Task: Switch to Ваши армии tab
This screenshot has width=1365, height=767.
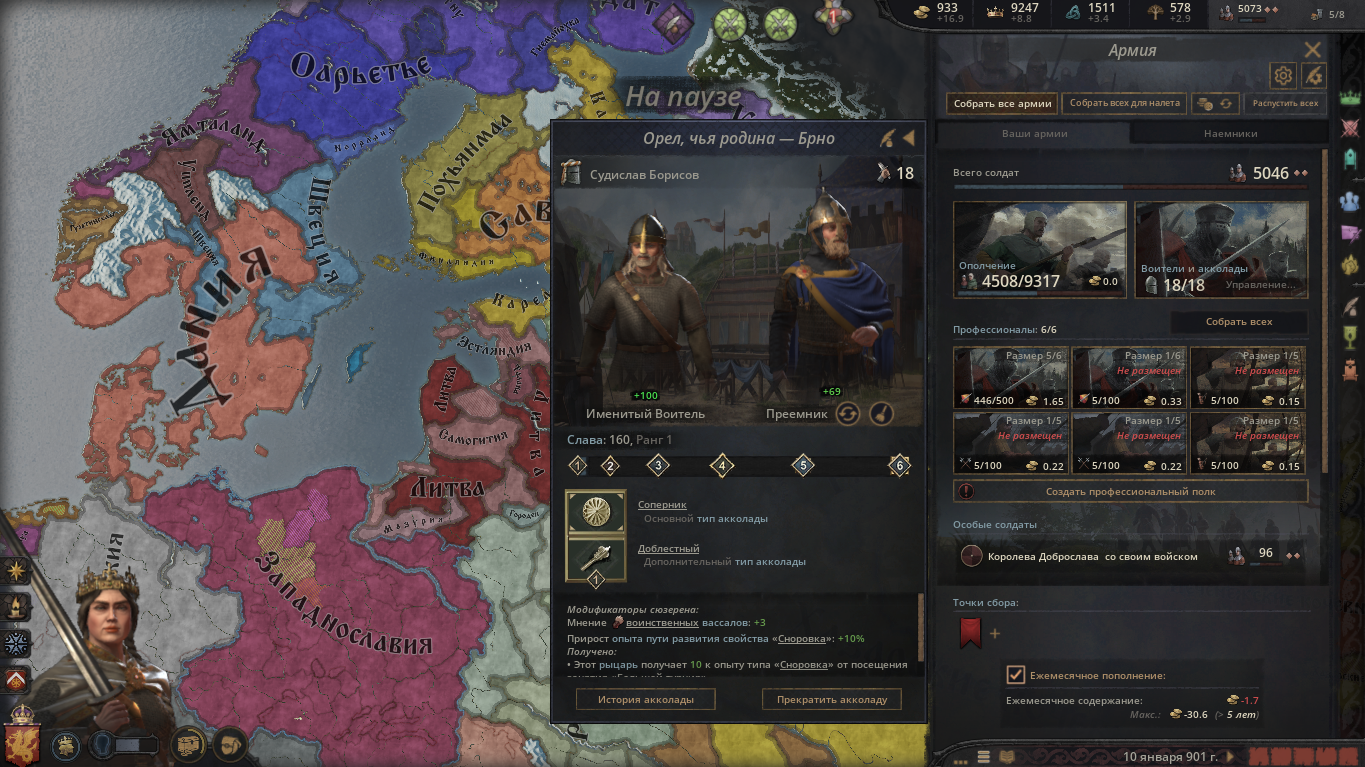Action: [1034, 133]
